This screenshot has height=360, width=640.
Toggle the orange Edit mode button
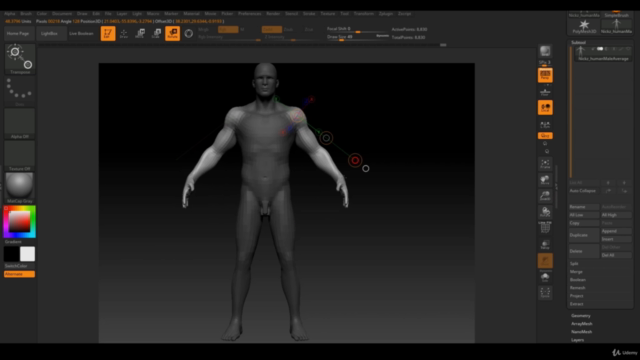(x=108, y=33)
